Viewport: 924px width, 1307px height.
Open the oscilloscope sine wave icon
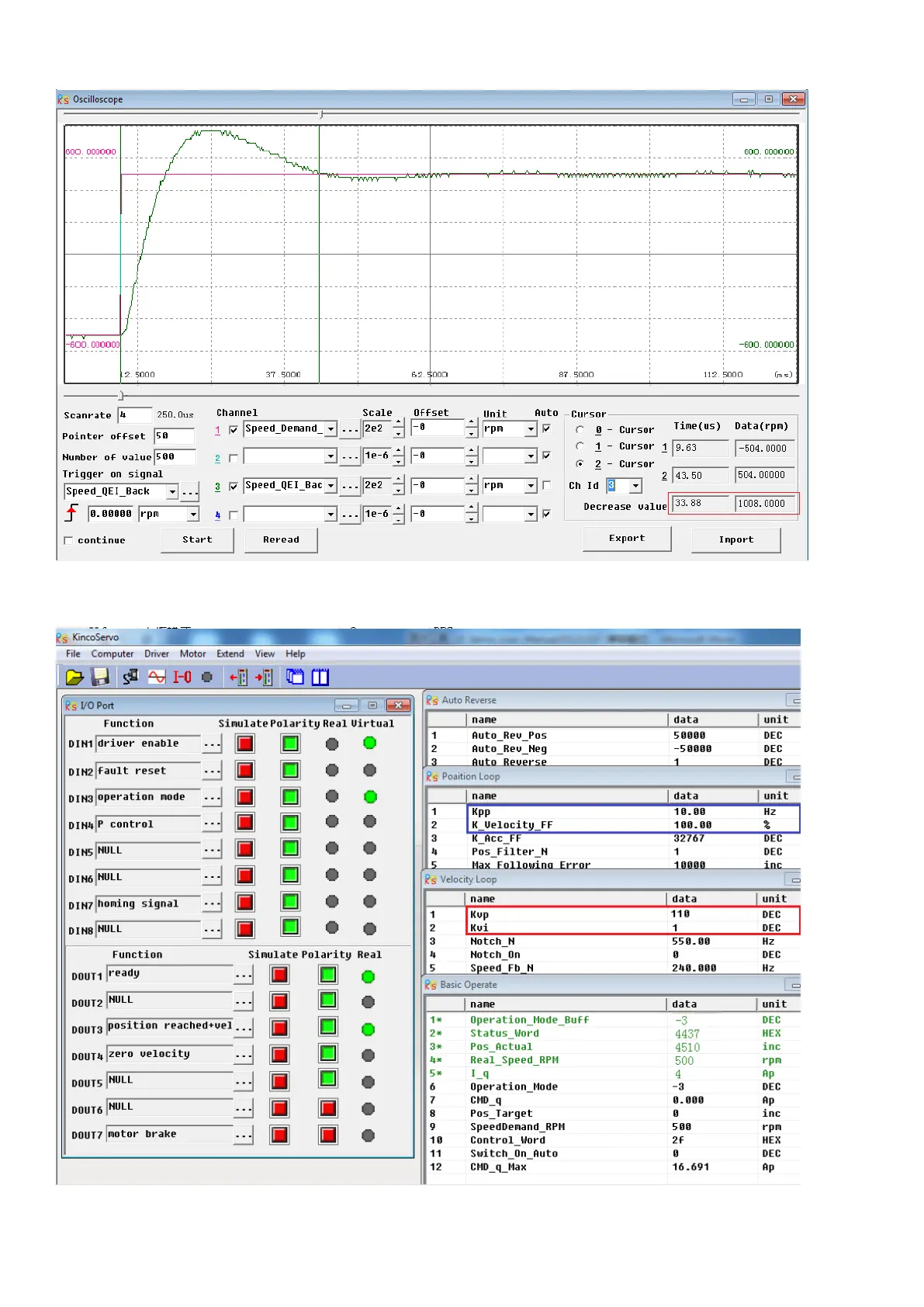(x=157, y=677)
